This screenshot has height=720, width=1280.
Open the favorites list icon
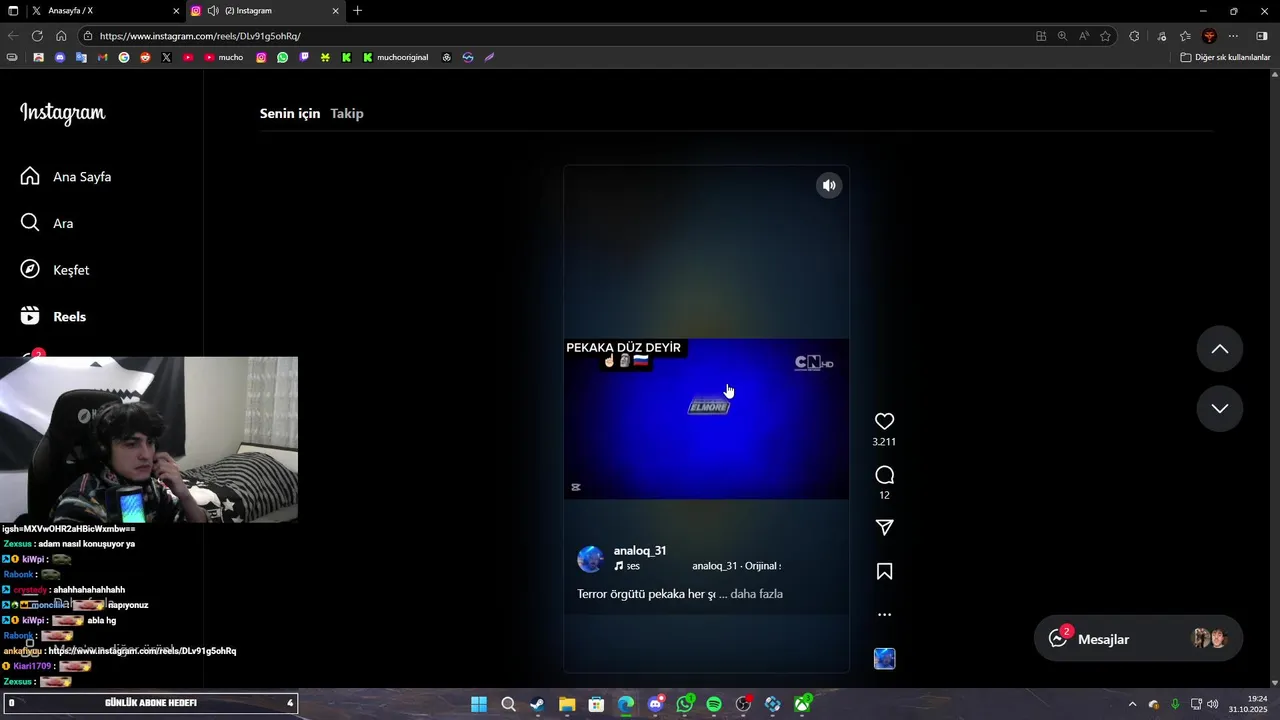pos(1185,36)
